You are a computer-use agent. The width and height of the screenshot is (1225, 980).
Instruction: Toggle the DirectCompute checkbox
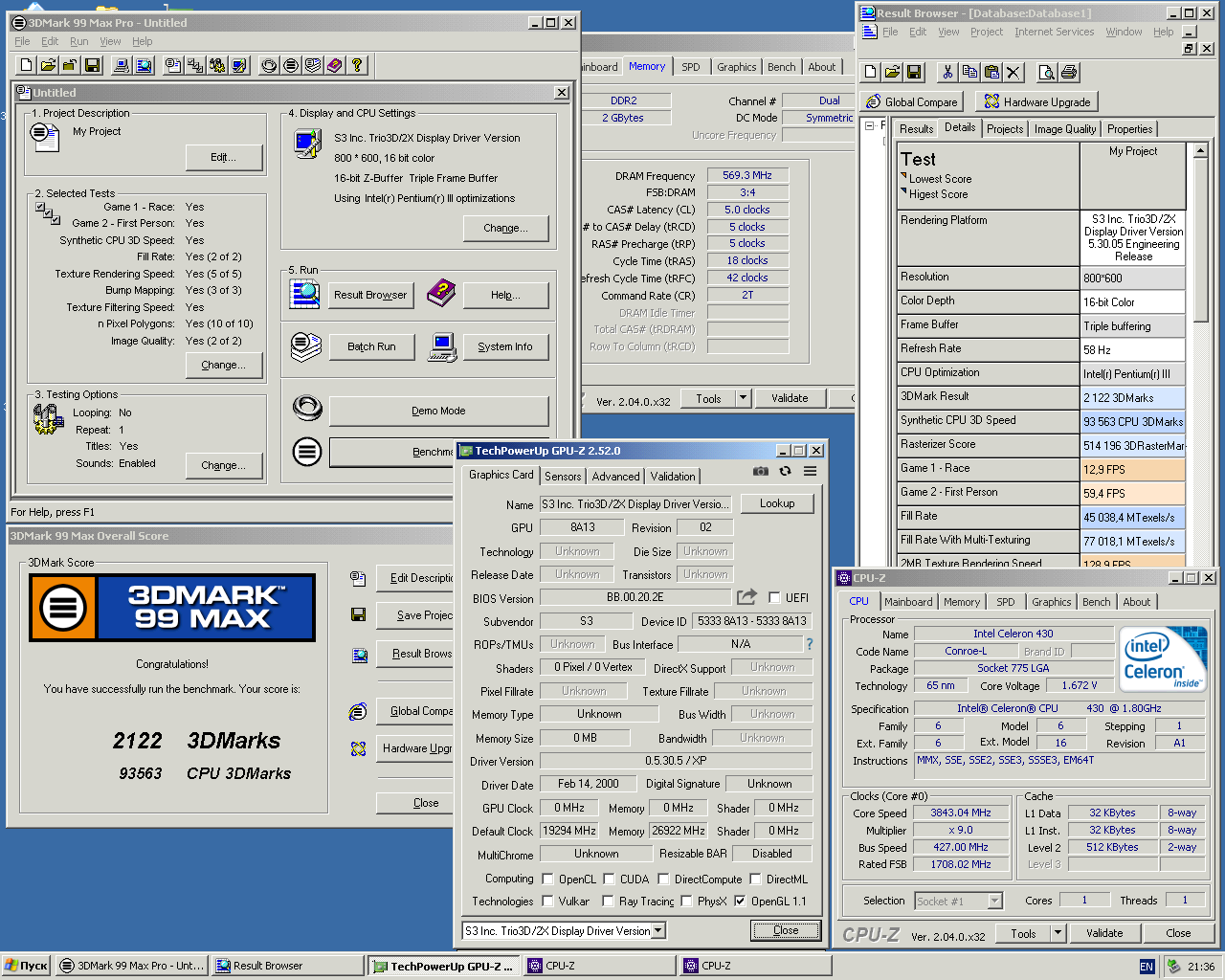663,879
